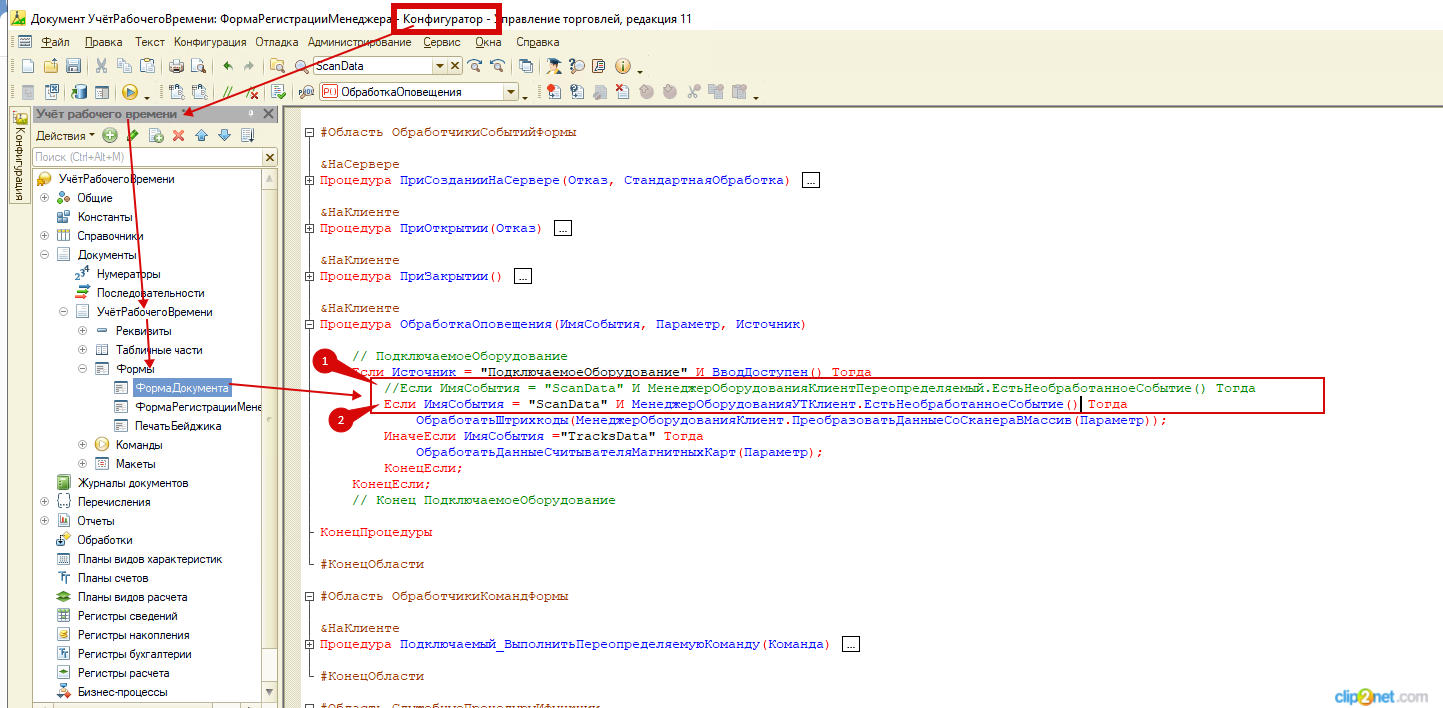Click the copy-object icon in tree panel

point(156,135)
